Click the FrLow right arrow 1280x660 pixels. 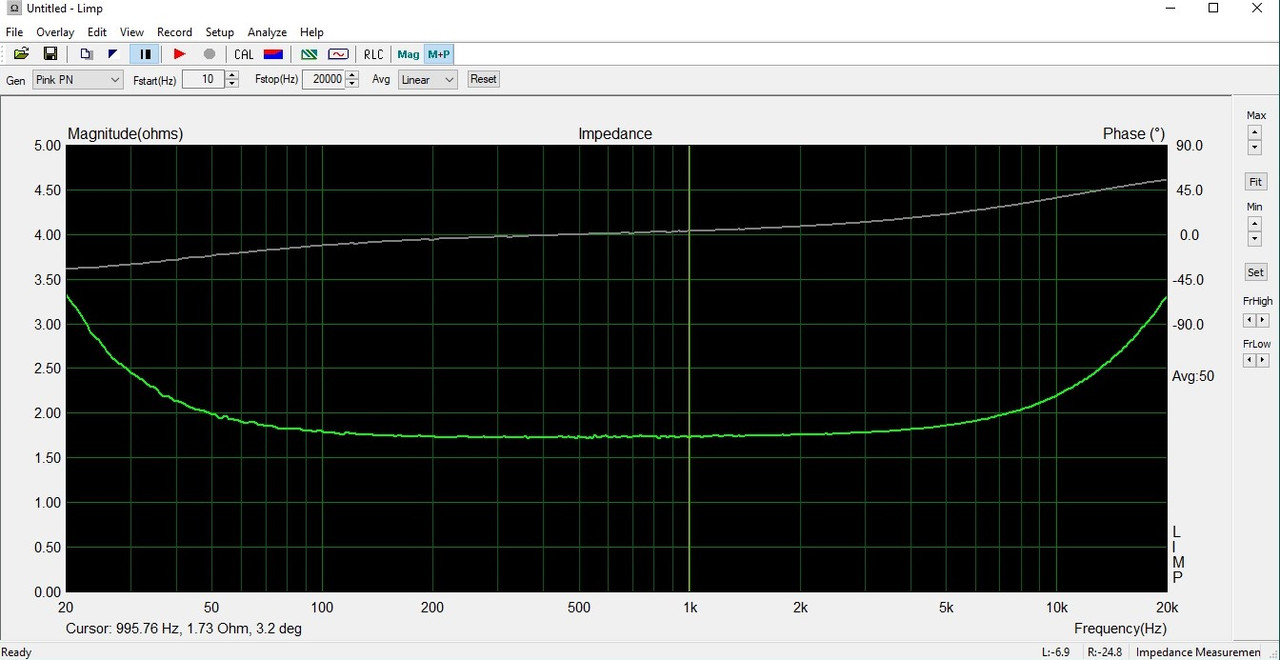(1263, 360)
